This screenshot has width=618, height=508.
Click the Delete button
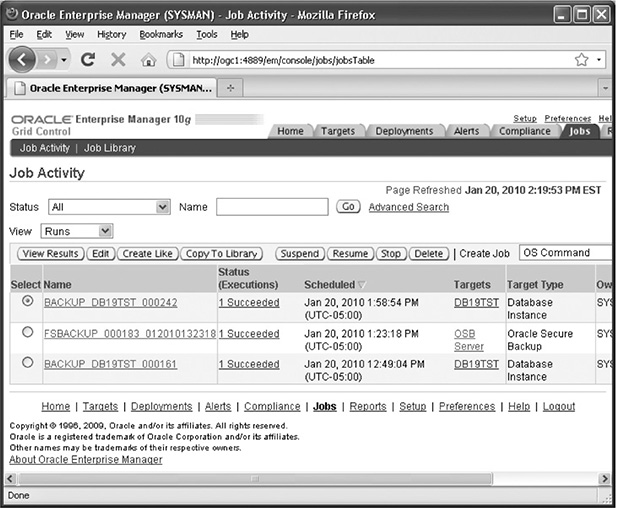tap(428, 253)
